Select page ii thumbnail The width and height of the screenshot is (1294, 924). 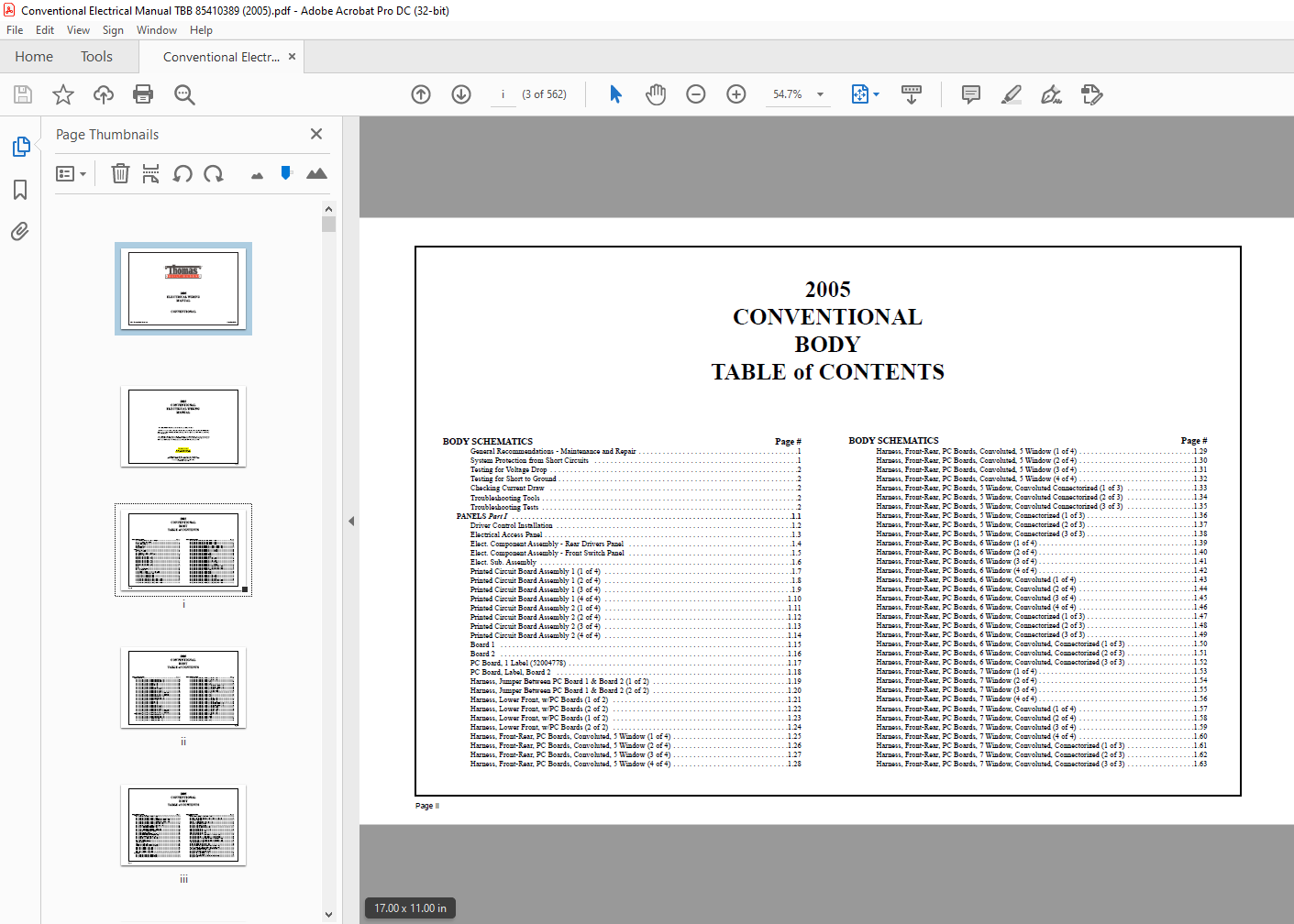[x=183, y=688]
